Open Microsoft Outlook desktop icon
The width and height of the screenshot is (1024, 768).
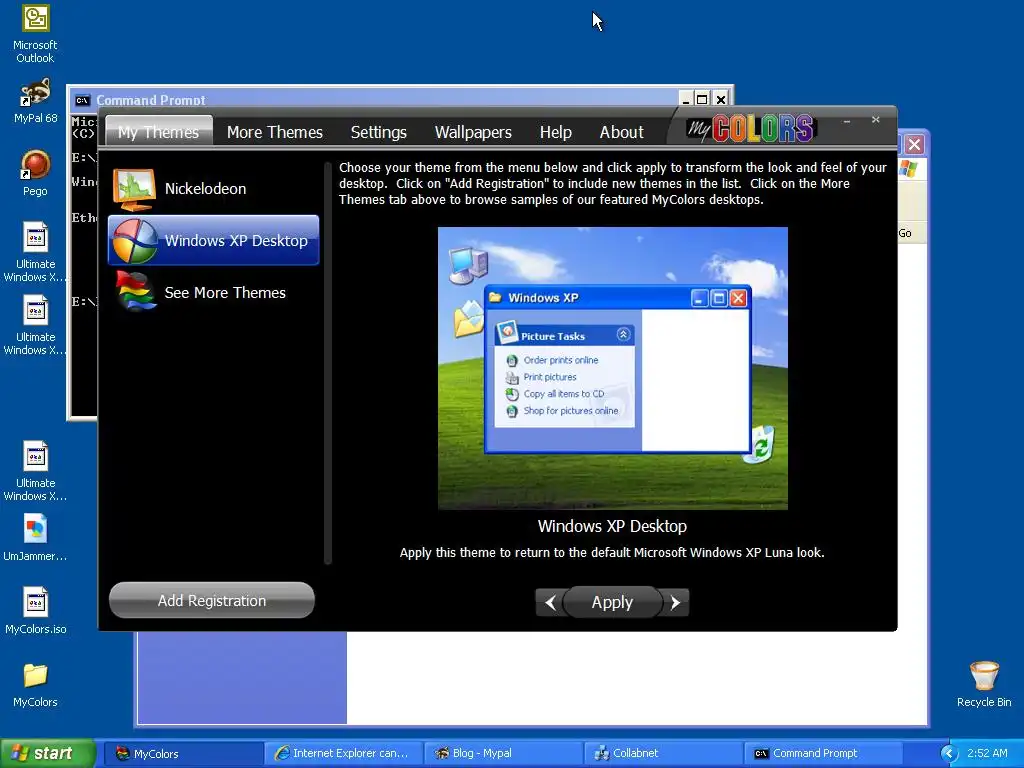(x=35, y=34)
